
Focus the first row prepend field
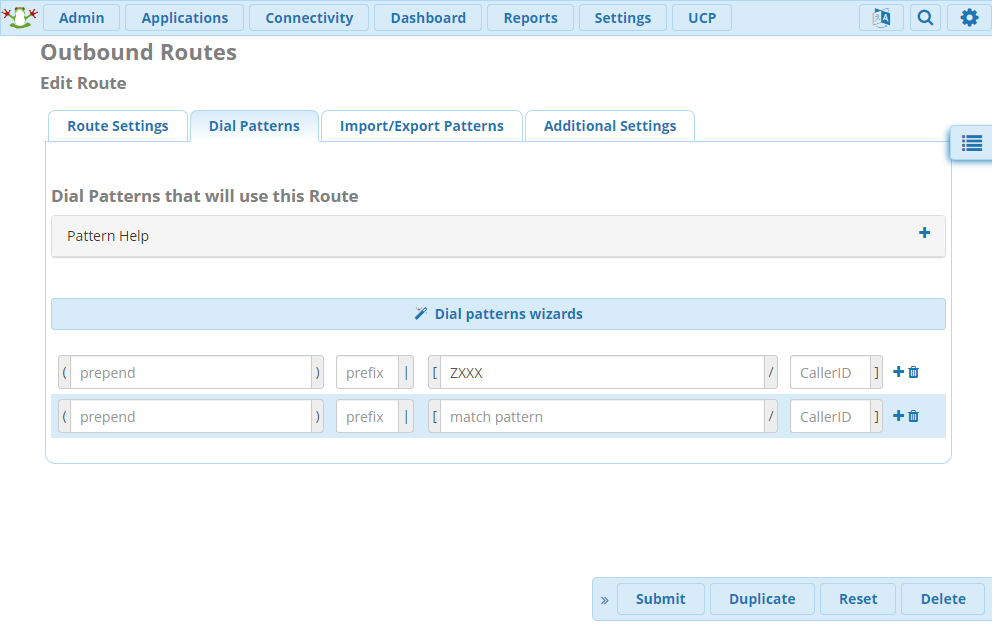pyautogui.click(x=191, y=373)
